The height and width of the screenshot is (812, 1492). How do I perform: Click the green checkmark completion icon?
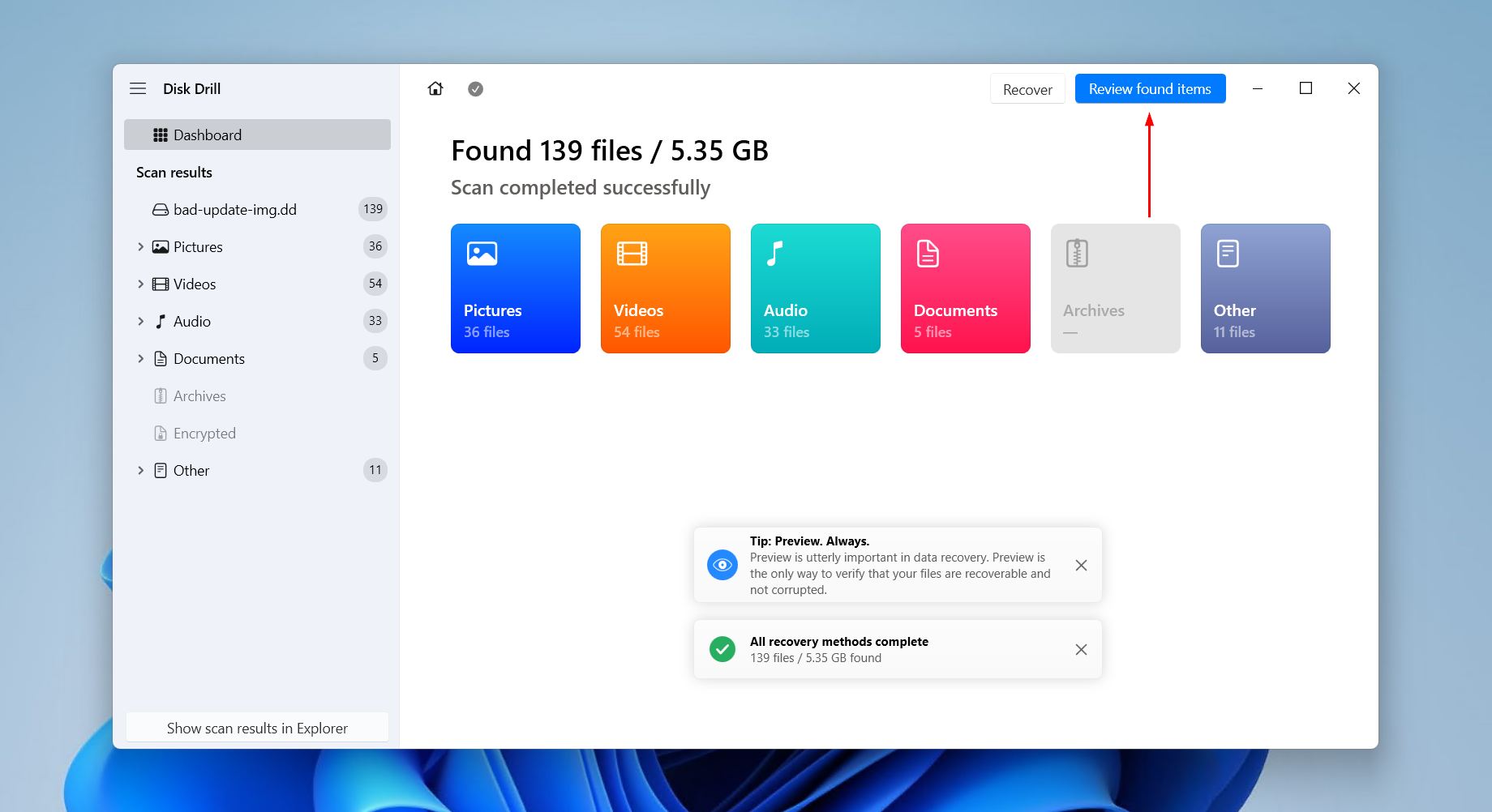[722, 649]
